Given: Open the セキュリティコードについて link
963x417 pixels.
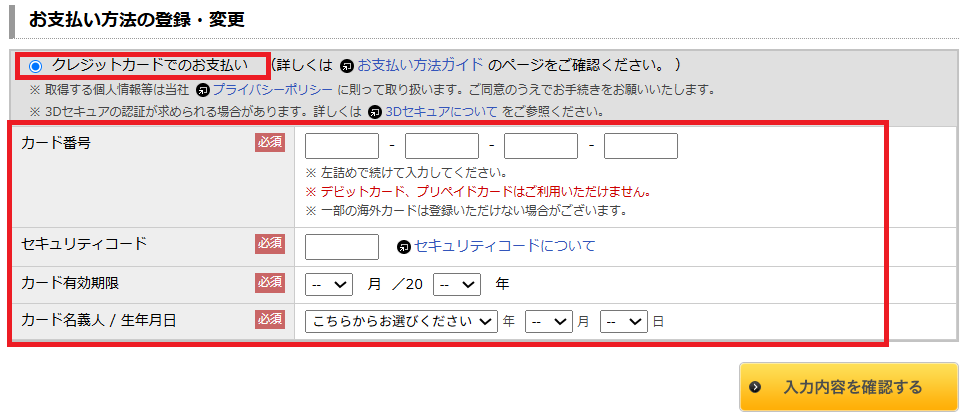Looking at the screenshot, I should (504, 246).
